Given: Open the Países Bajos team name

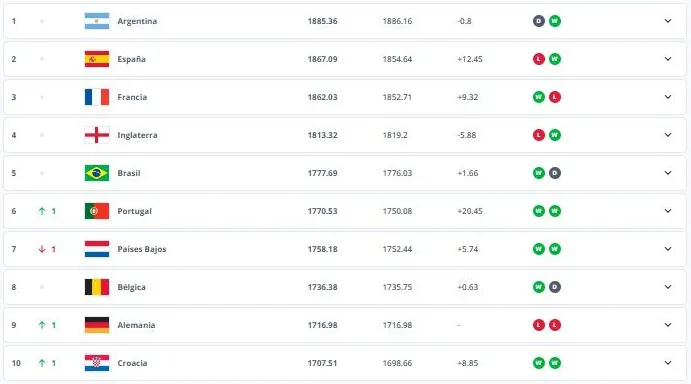Looking at the screenshot, I should point(141,249).
